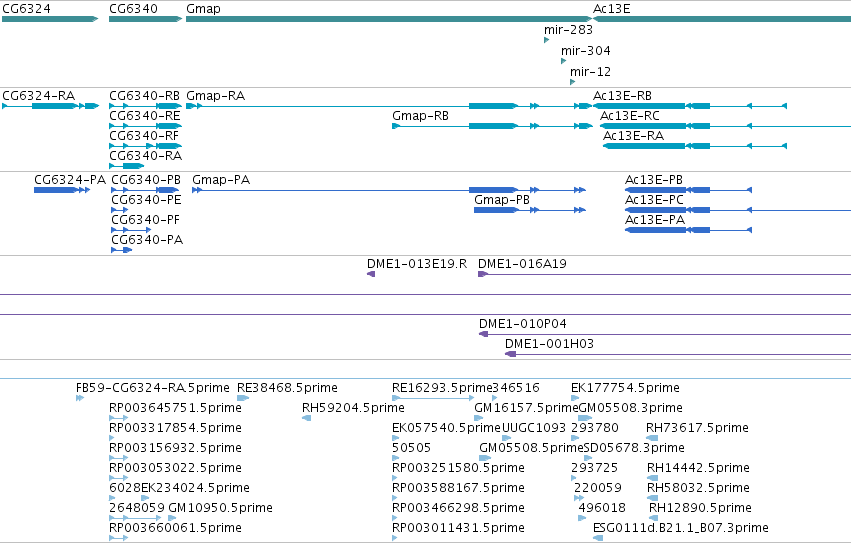Click BAC clone DME1-013E19.R
Image resolution: width=851 pixels, height=543 pixels.
tap(417, 264)
